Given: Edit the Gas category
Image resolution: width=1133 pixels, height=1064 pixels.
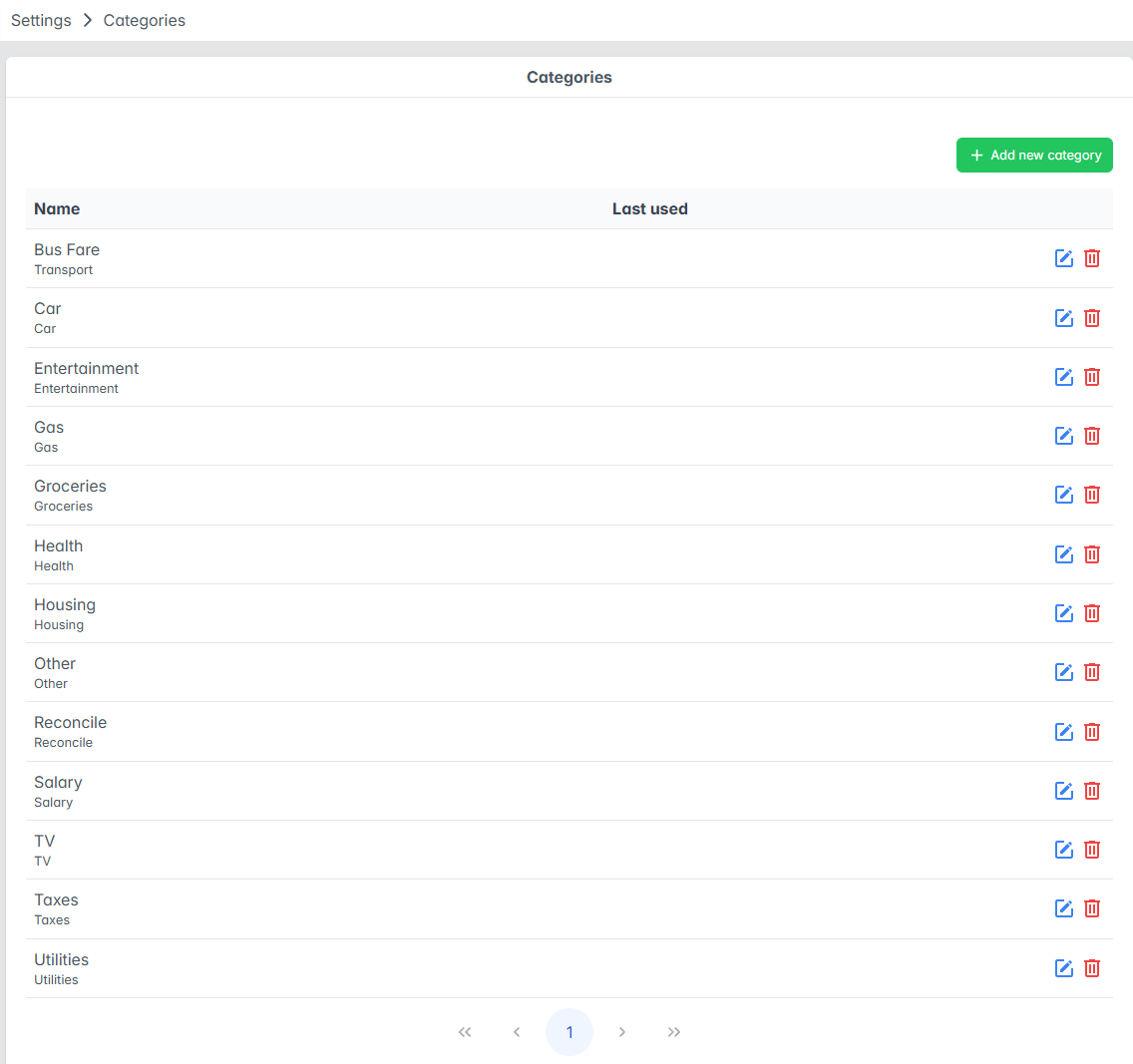Looking at the screenshot, I should click(x=1063, y=436).
